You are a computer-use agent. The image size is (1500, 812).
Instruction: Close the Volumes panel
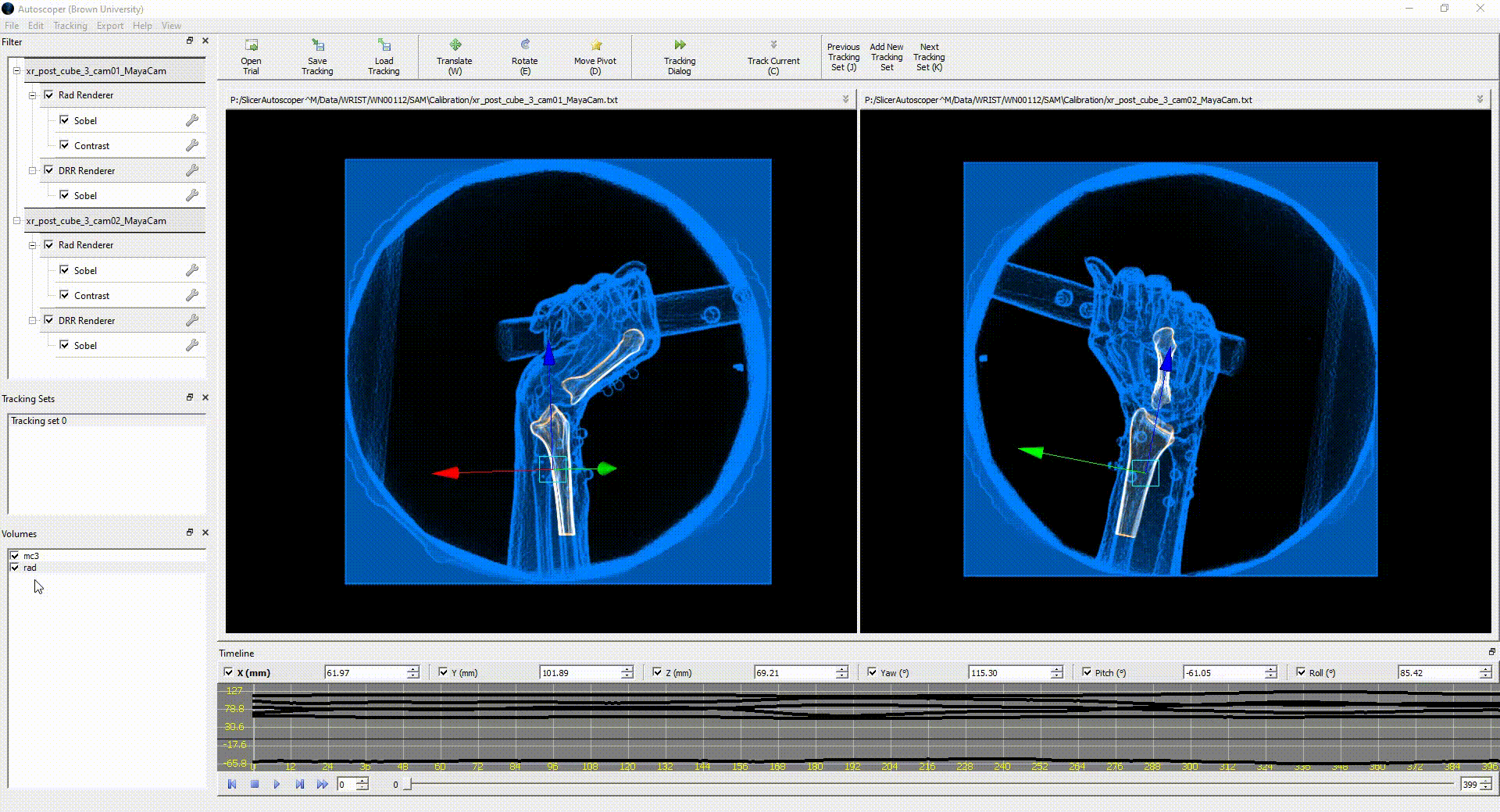pos(205,532)
